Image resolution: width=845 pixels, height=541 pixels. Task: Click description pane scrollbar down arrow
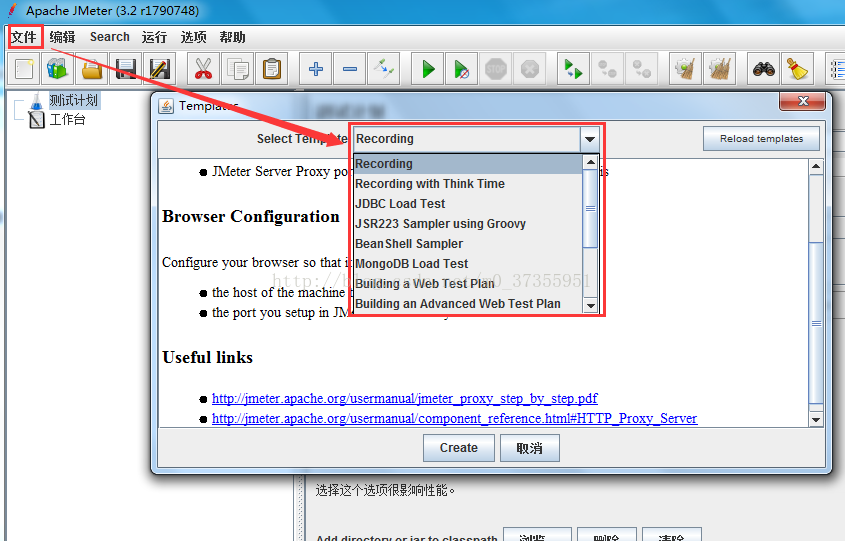click(x=816, y=419)
